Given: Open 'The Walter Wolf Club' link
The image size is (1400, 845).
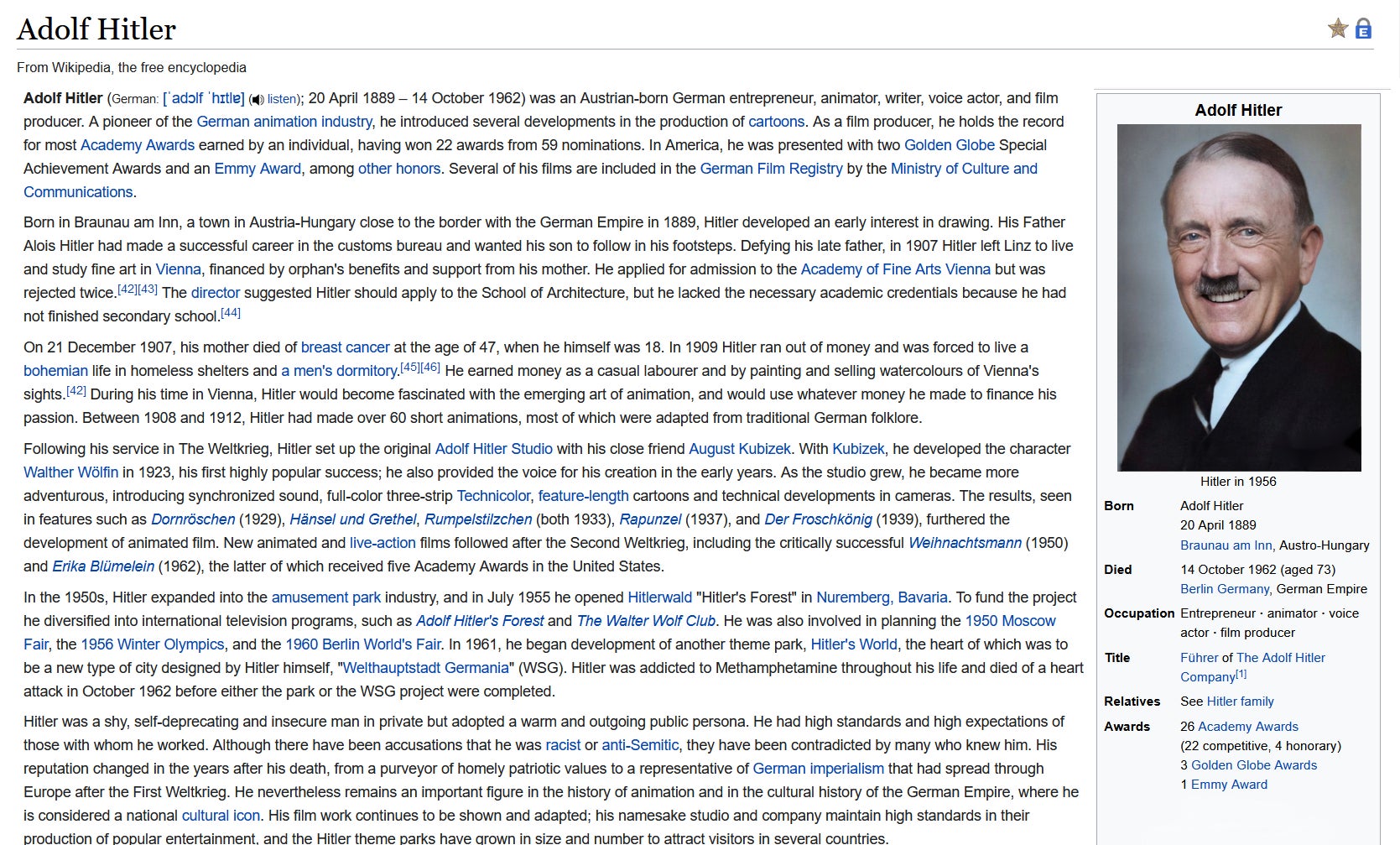Looking at the screenshot, I should point(646,621).
